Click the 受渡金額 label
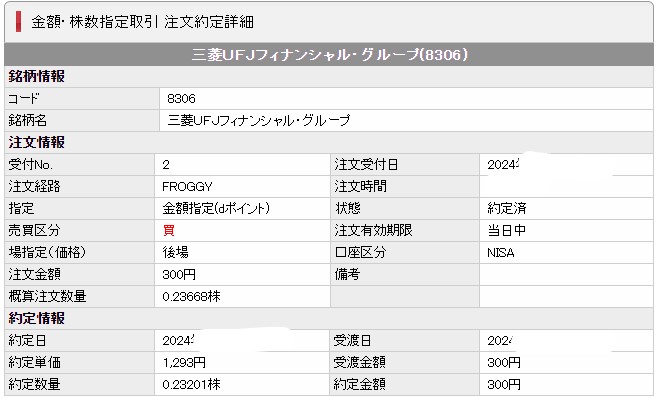The image size is (667, 405). pyautogui.click(x=359, y=362)
